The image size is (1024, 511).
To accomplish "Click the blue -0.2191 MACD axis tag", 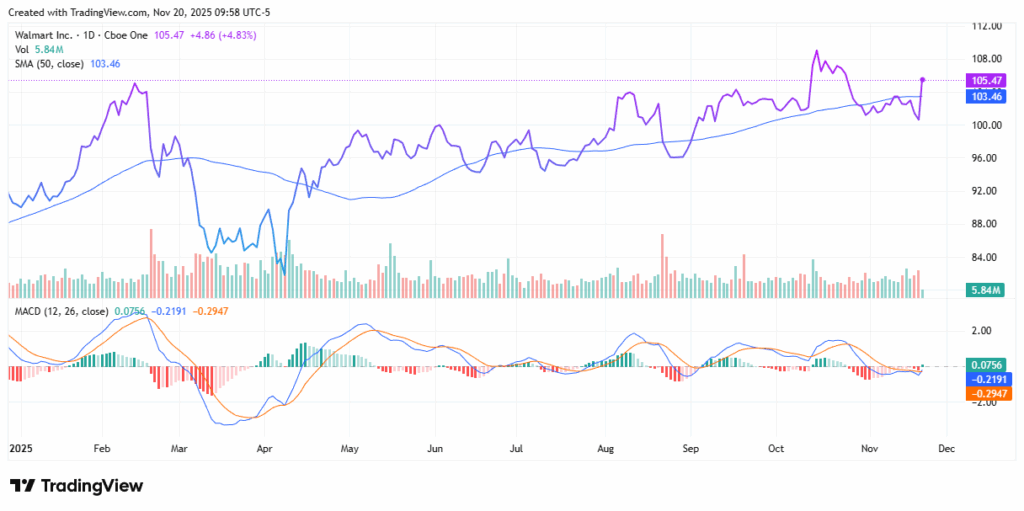I will 986,380.
